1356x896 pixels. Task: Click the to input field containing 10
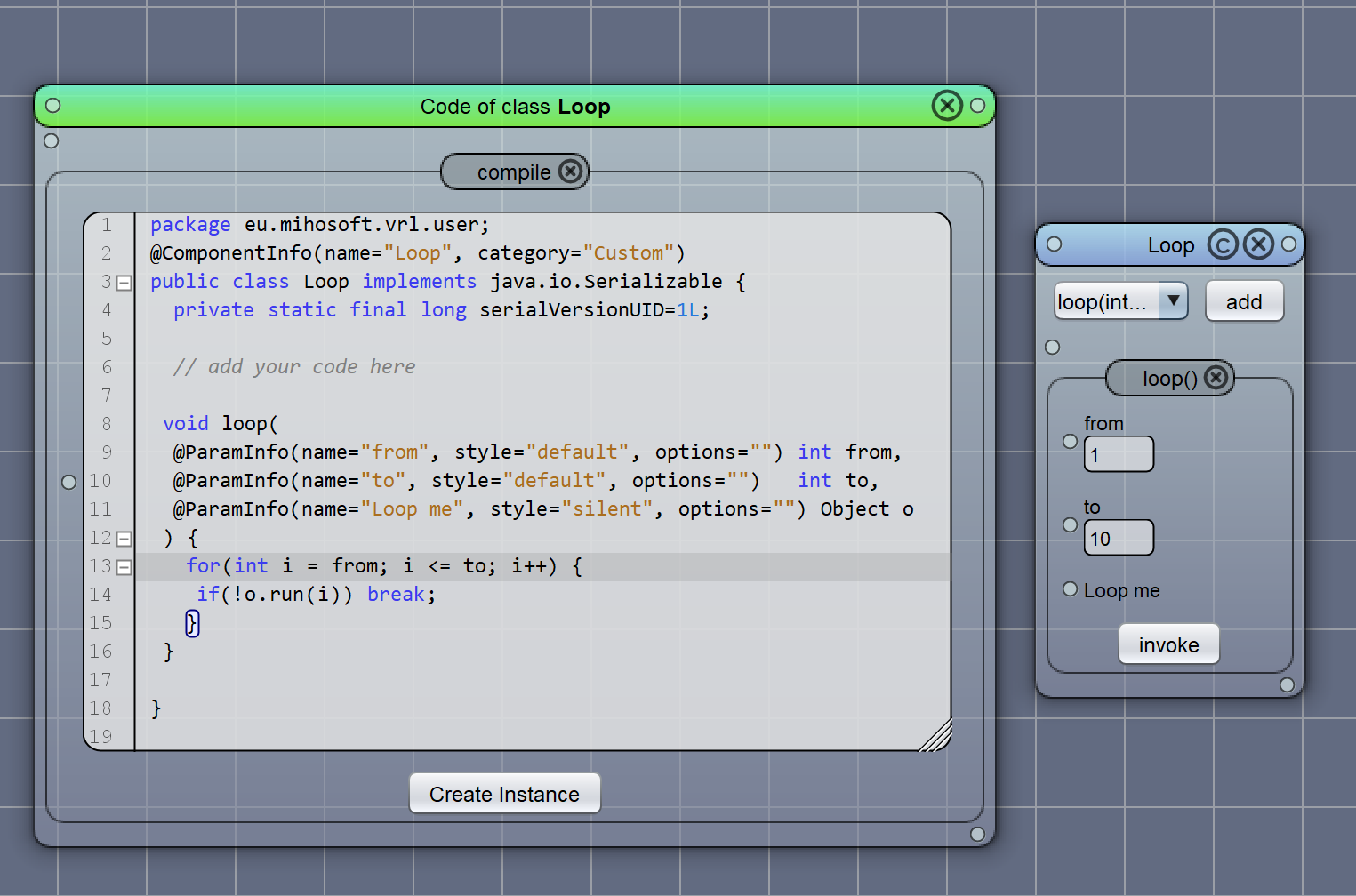1119,538
